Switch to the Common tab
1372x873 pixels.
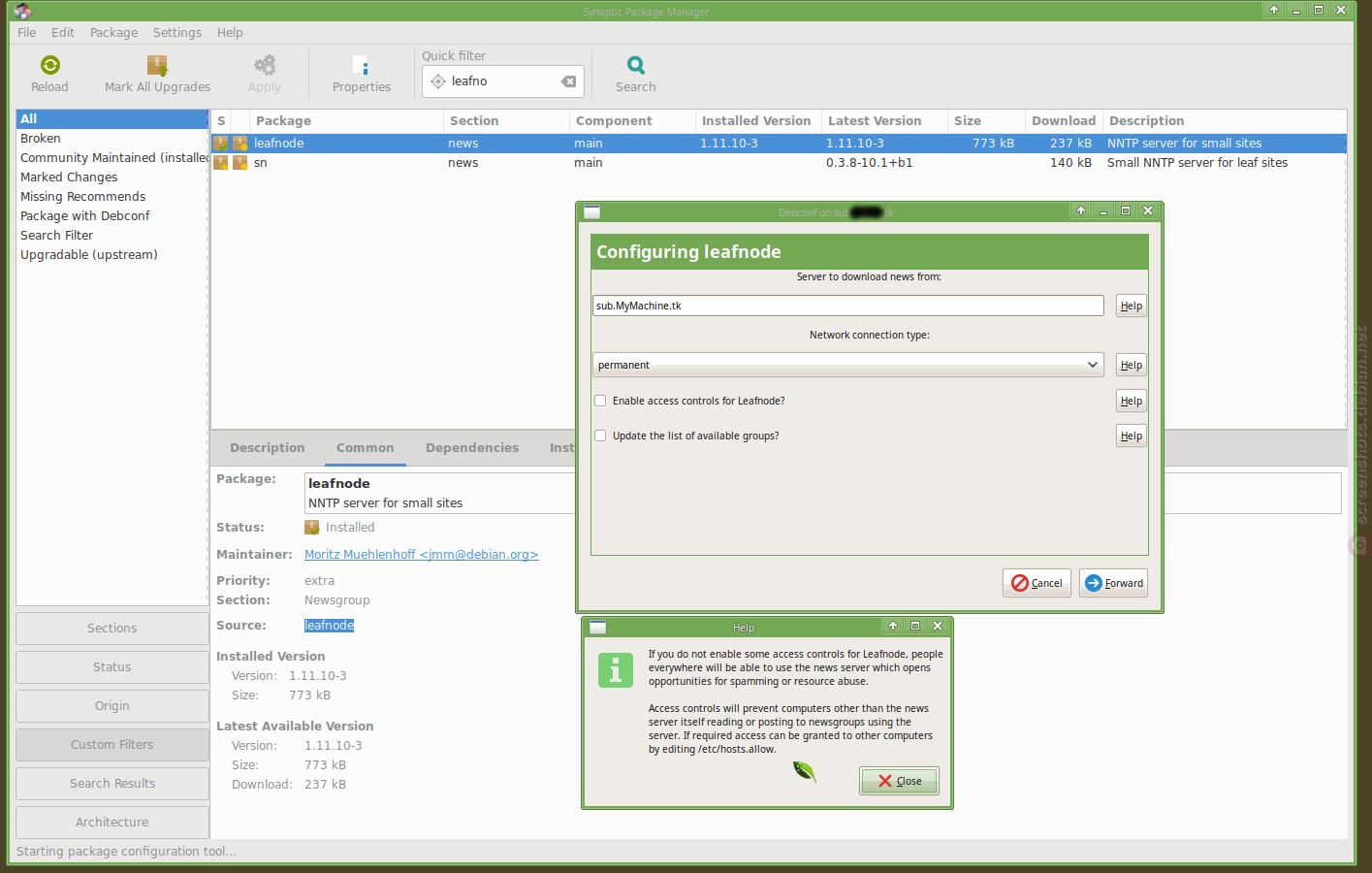(366, 448)
